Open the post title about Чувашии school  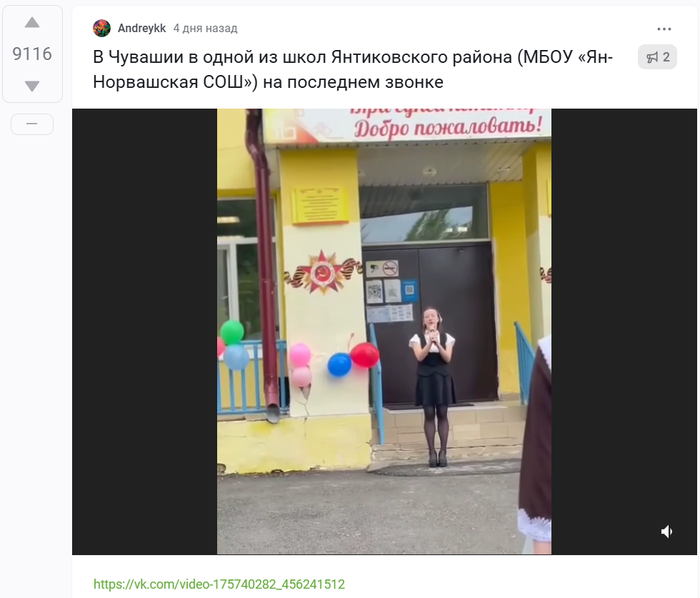pyautogui.click(x=353, y=70)
